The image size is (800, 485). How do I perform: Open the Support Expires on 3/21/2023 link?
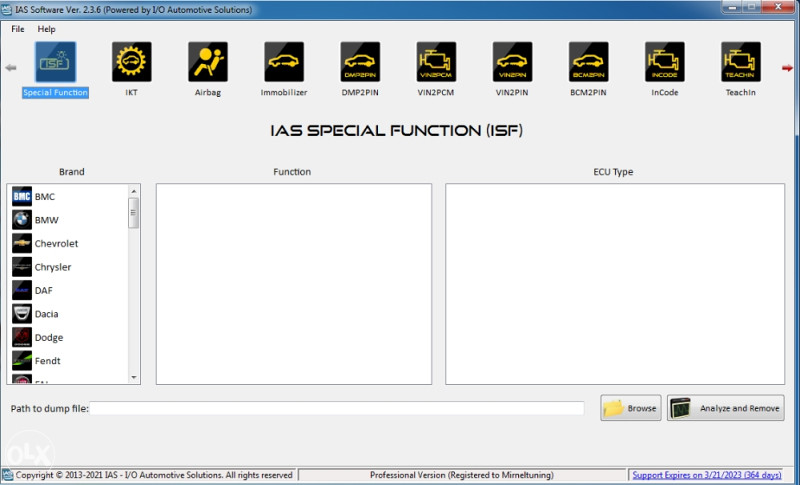pos(707,475)
